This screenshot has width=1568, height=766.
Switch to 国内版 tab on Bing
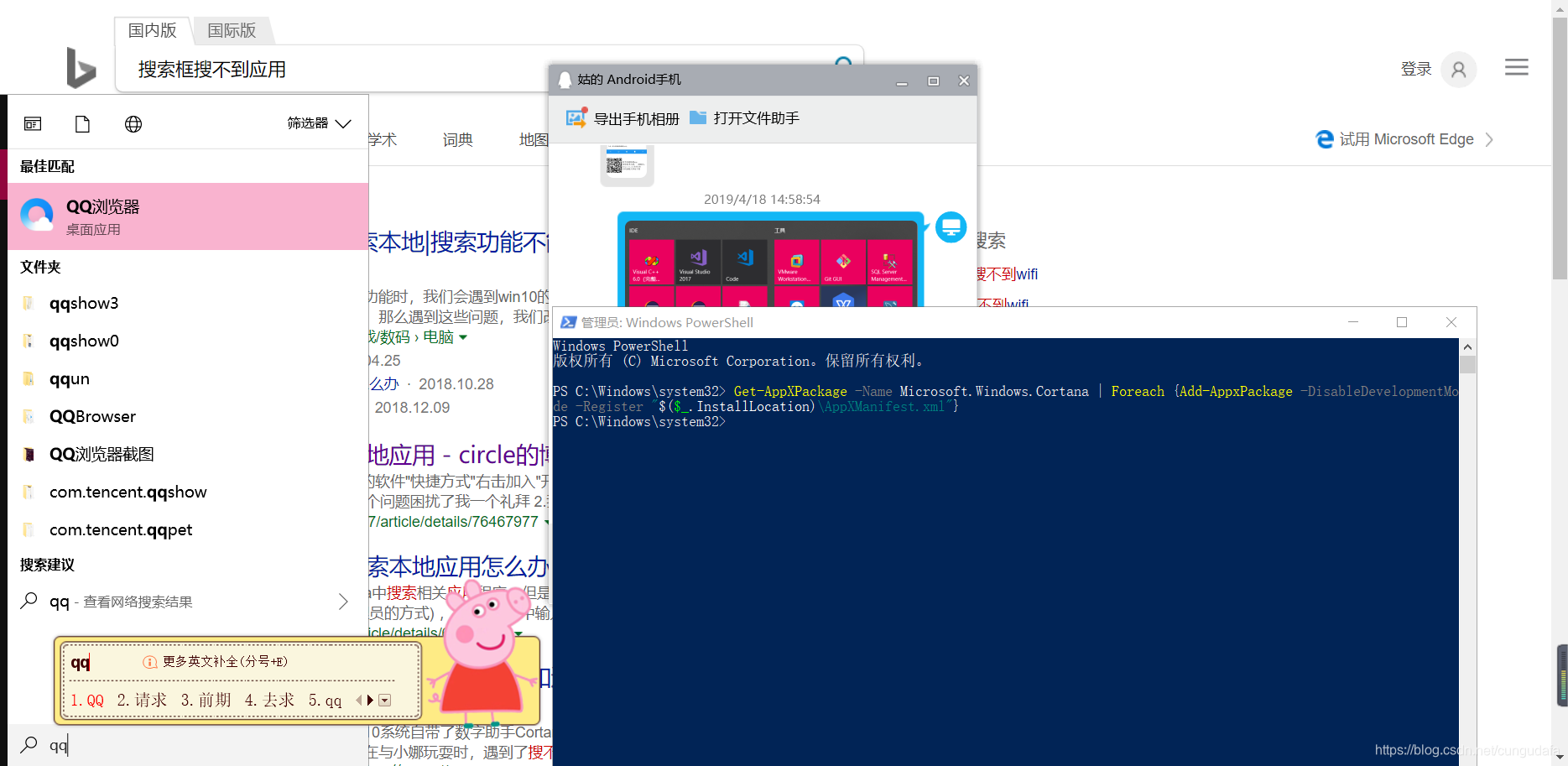(x=153, y=30)
